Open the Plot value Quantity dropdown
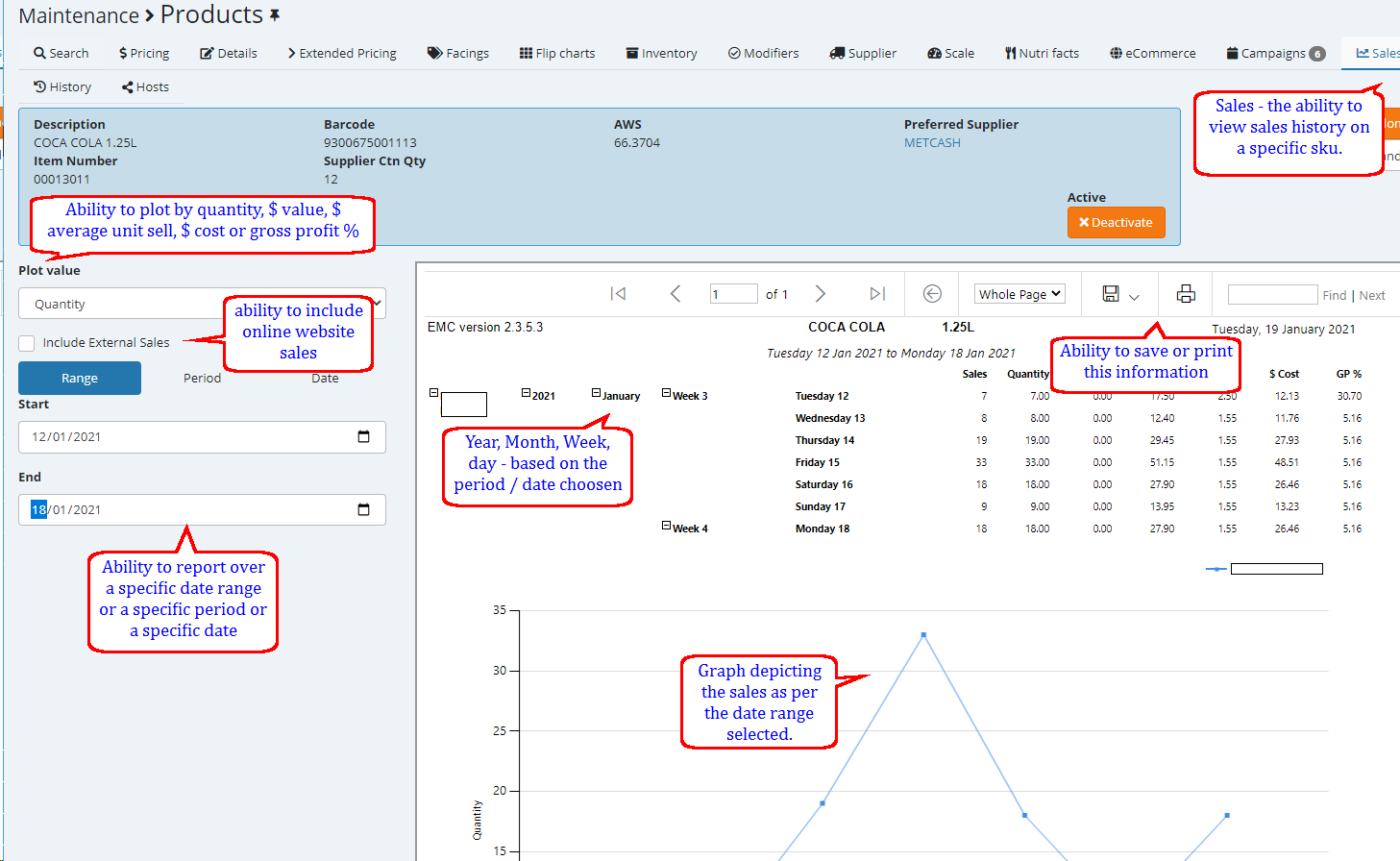 point(202,304)
